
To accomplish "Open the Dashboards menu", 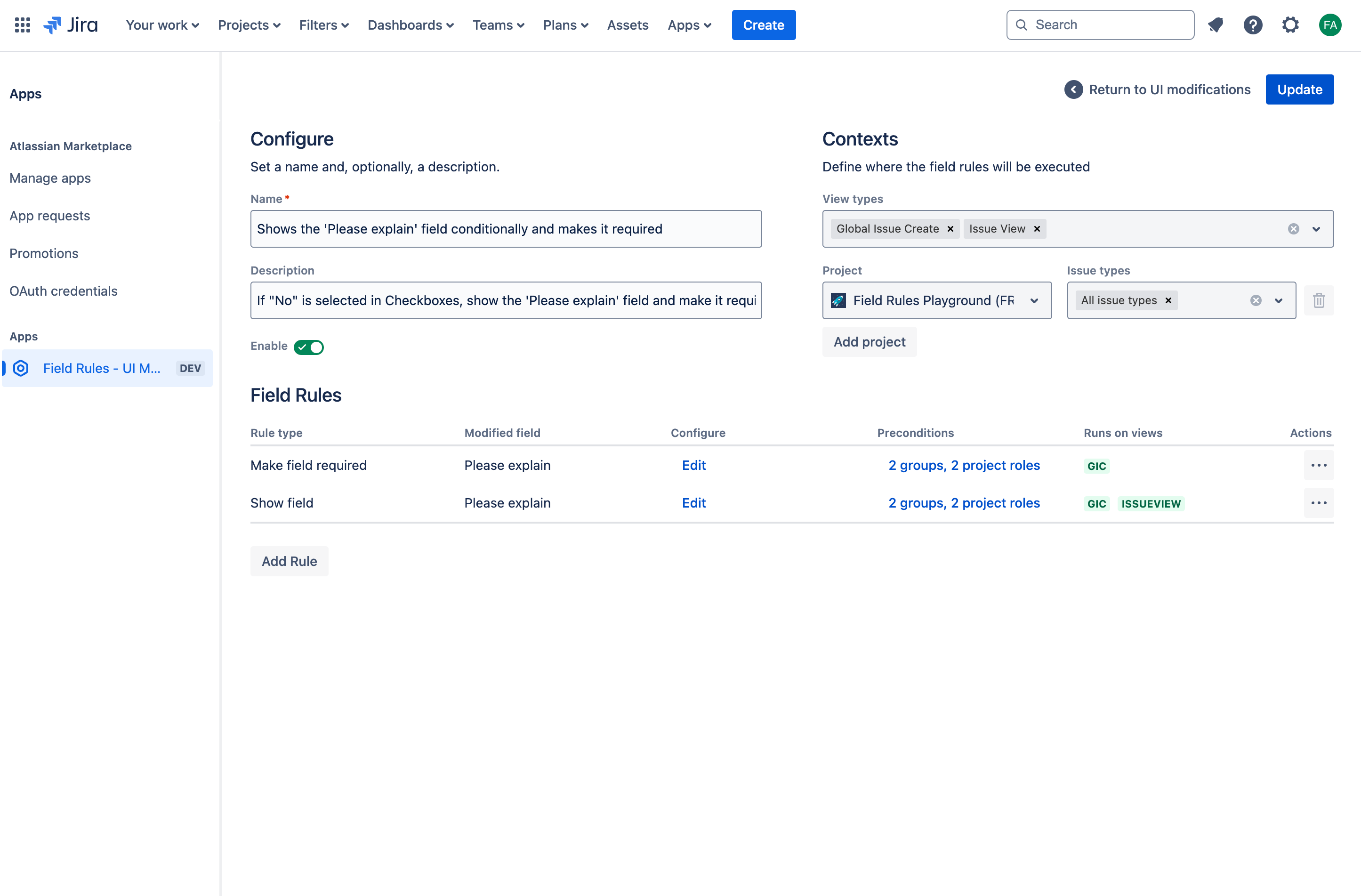I will coord(410,25).
